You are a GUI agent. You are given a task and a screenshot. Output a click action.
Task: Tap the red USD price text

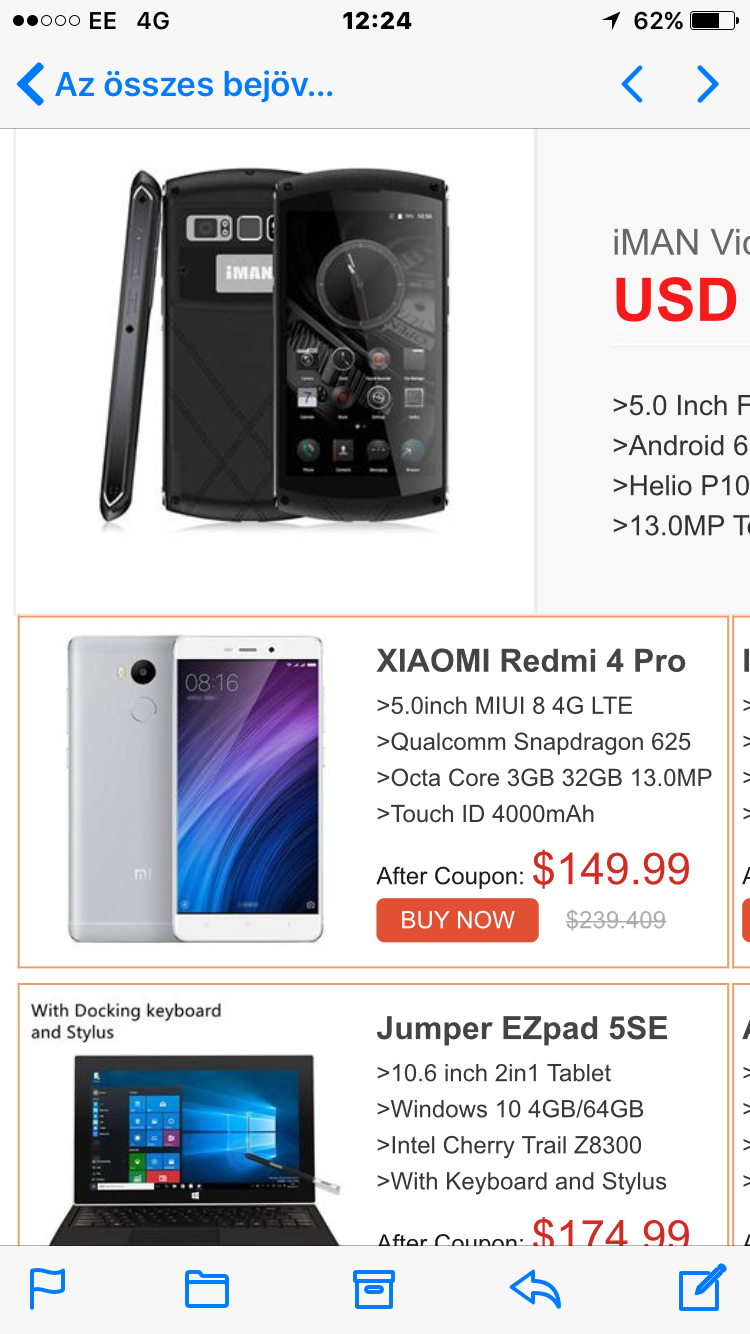click(676, 299)
